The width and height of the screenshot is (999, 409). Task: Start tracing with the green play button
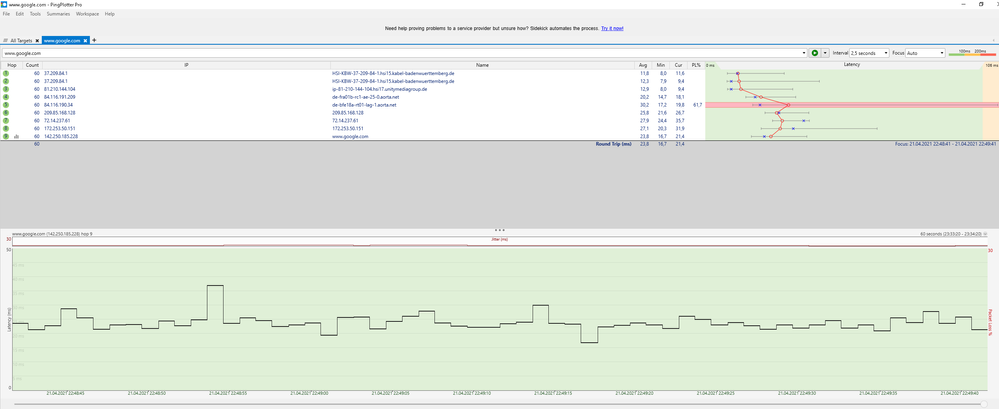coord(814,54)
